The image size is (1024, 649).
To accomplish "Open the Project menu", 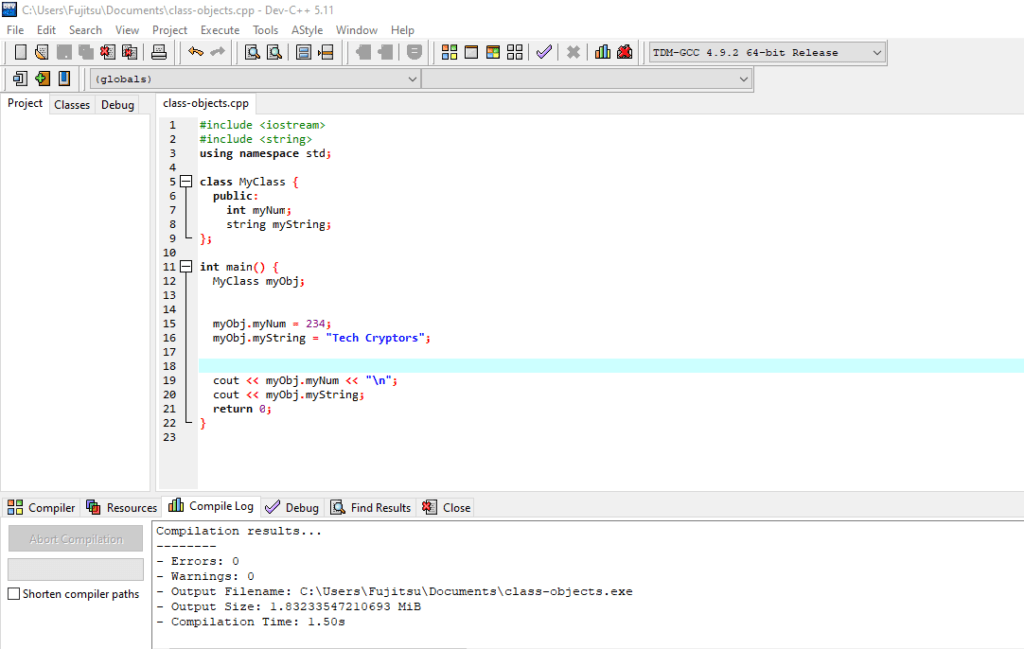I will (170, 30).
